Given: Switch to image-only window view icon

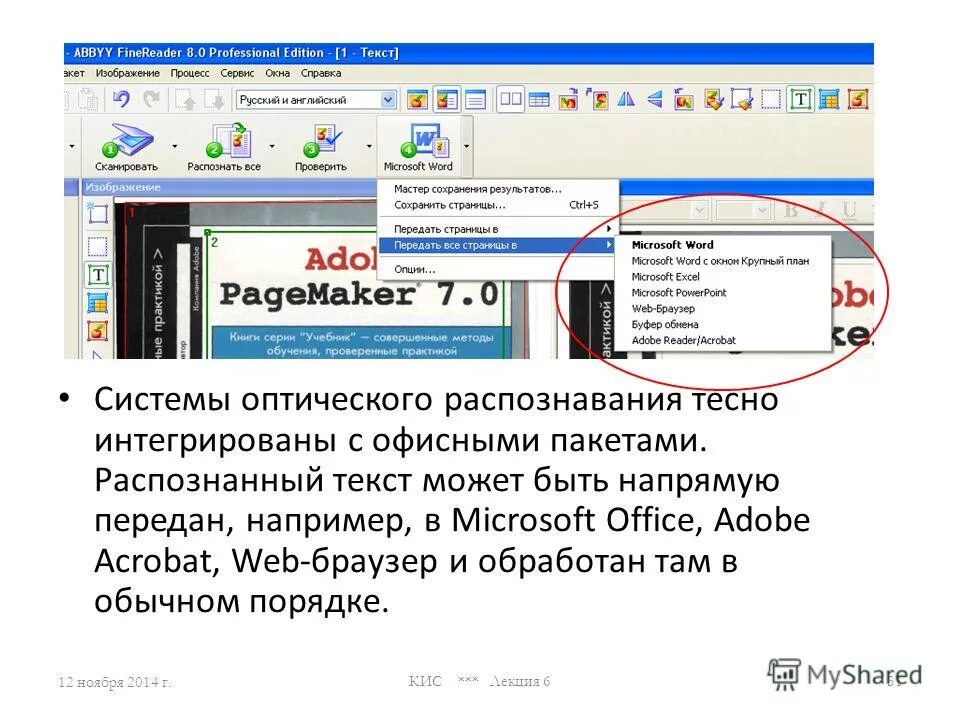Looking at the screenshot, I should pos(417,99).
